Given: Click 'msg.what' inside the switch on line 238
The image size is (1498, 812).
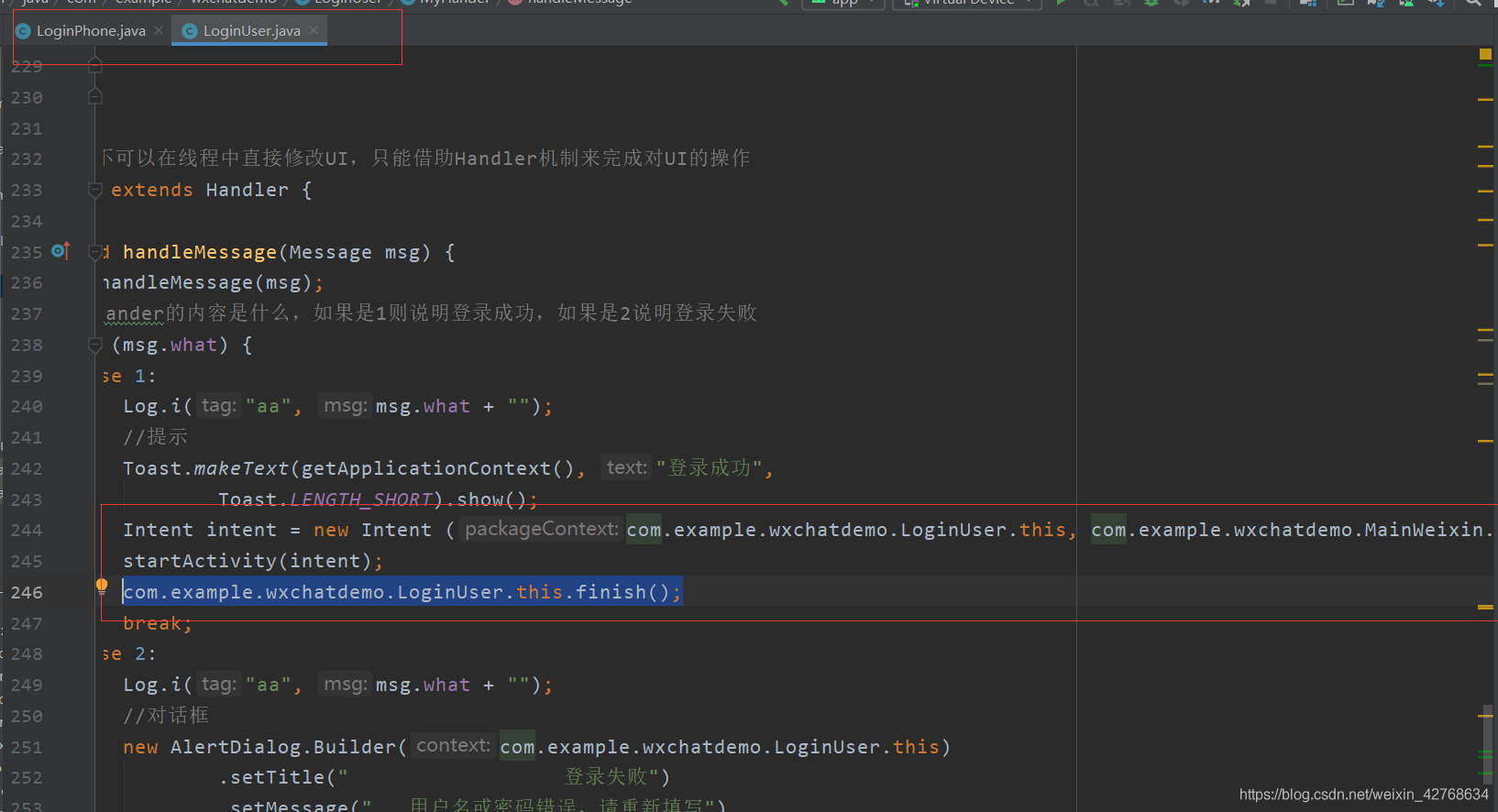Looking at the screenshot, I should point(171,345).
